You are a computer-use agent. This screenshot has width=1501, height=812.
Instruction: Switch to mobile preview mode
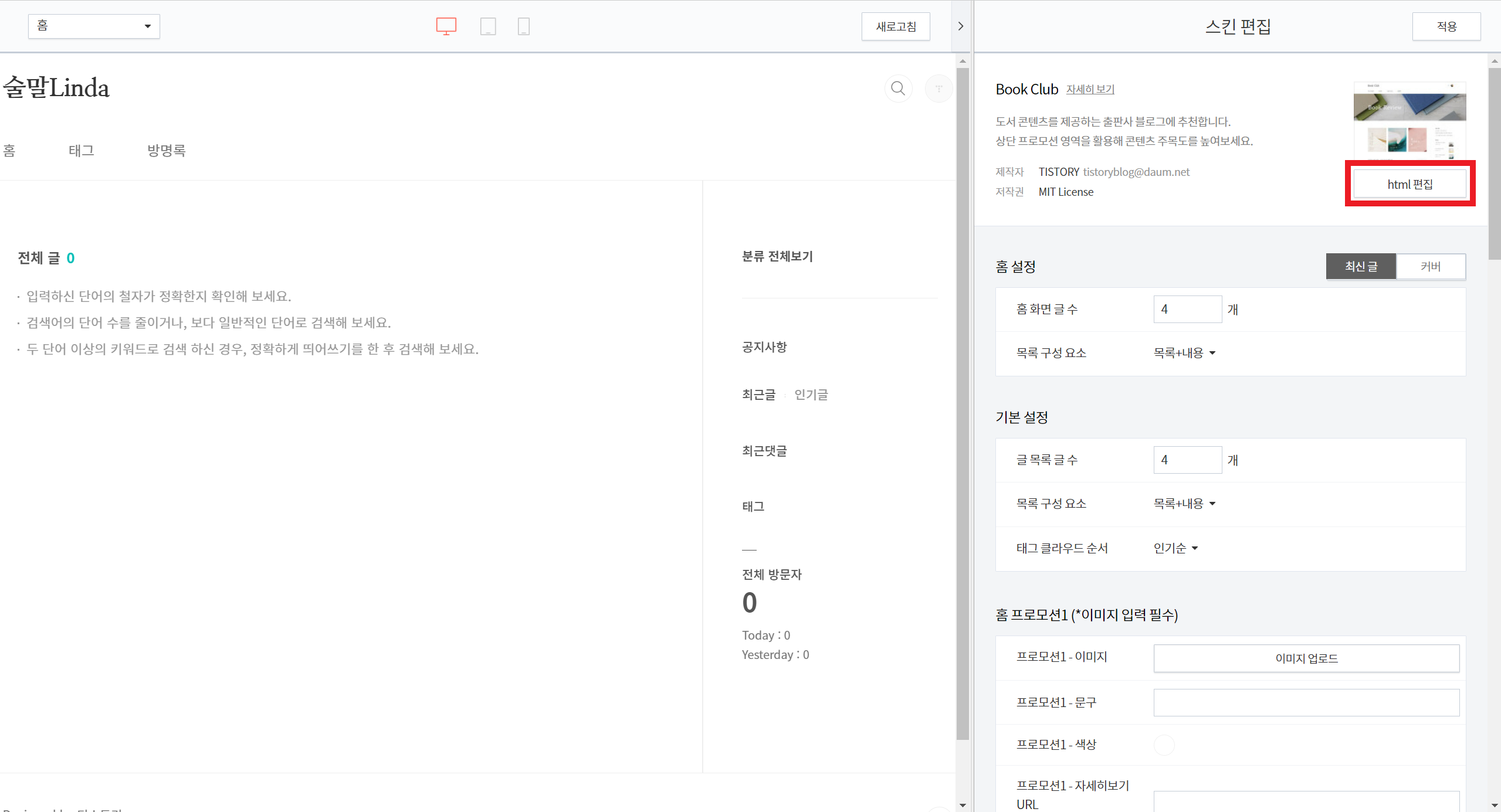[x=523, y=26]
